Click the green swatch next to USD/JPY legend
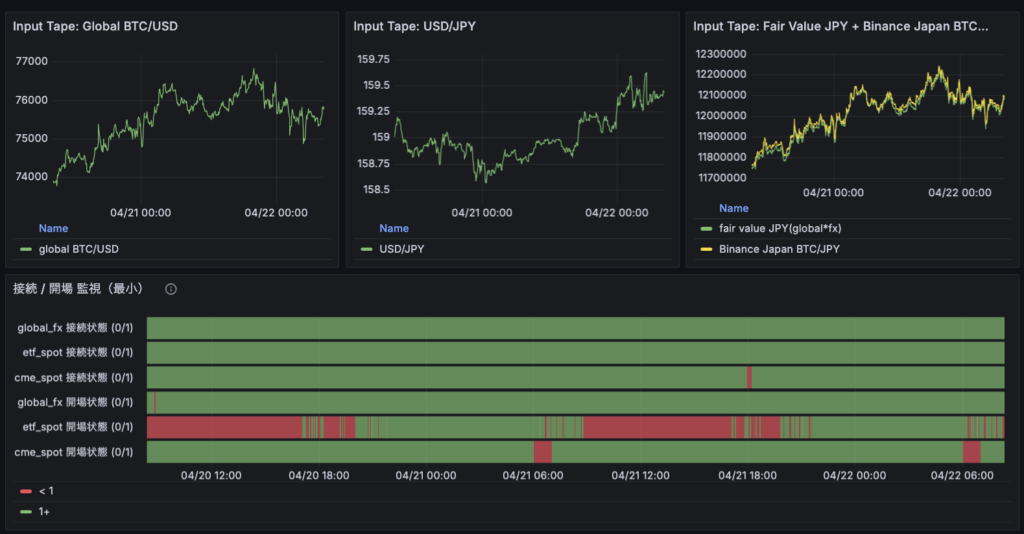The image size is (1024, 534). [366, 249]
